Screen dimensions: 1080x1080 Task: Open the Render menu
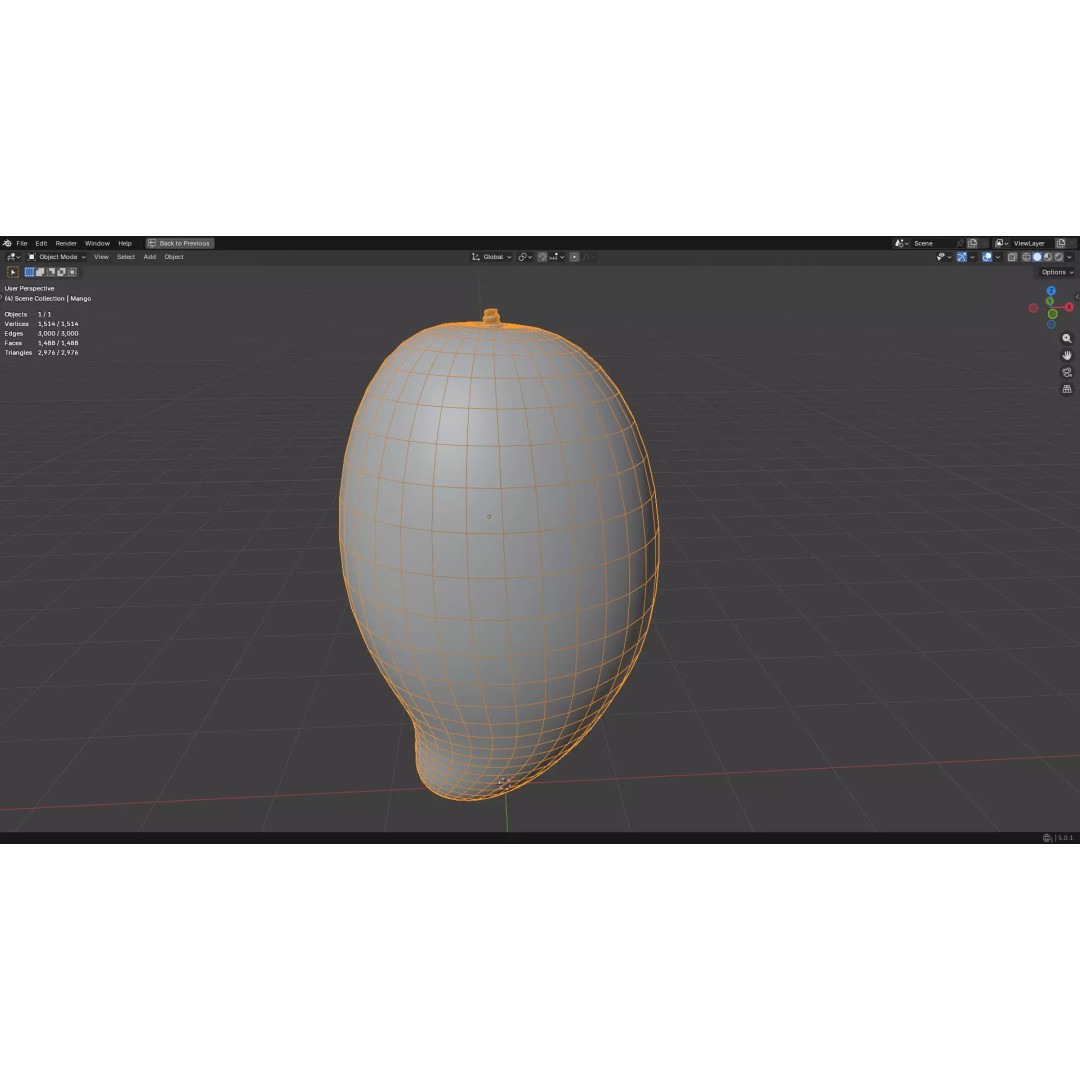(66, 243)
